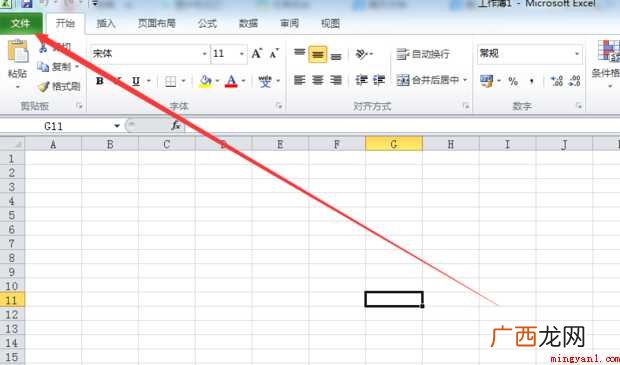The width and height of the screenshot is (620, 365).
Task: Toggle middle vertical alignment icon
Action: [318, 54]
